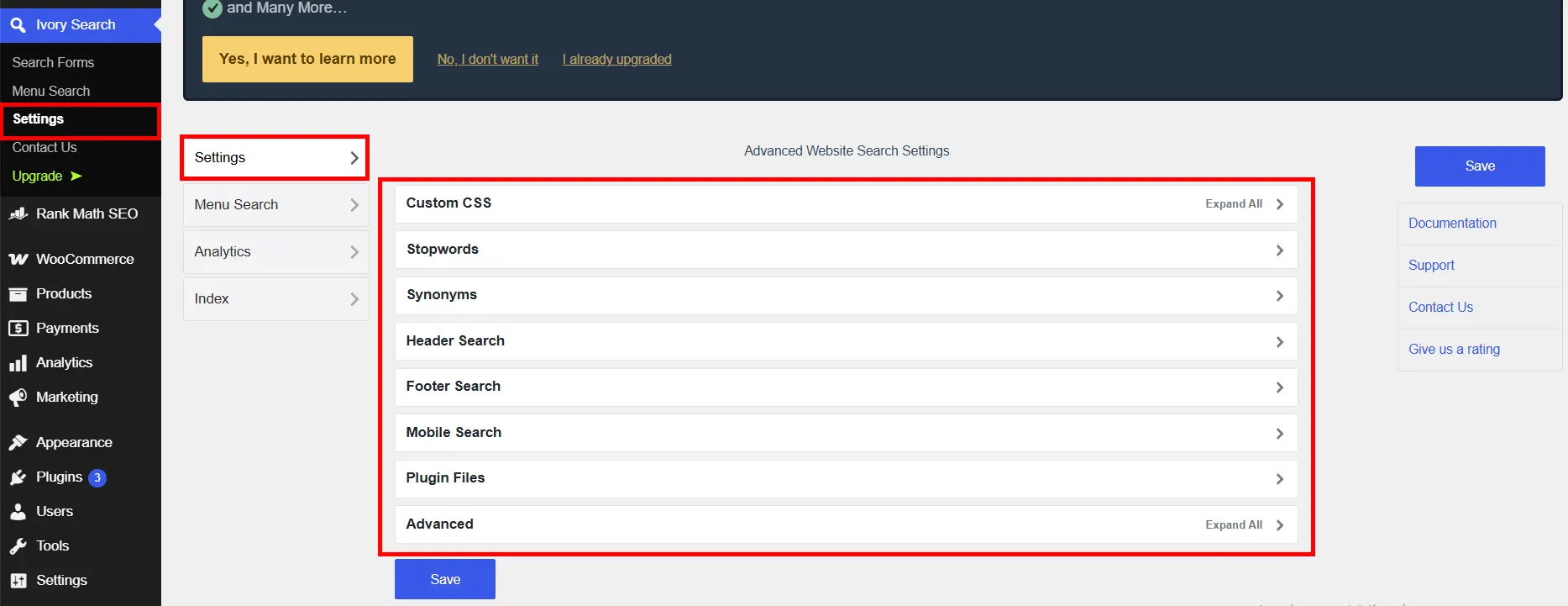1568x606 pixels.
Task: Click the Advanced Website Search Settings heading
Action: click(847, 151)
